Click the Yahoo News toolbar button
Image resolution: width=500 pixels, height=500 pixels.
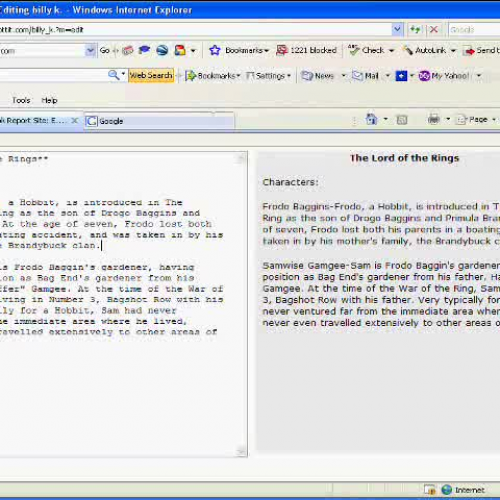click(x=317, y=76)
